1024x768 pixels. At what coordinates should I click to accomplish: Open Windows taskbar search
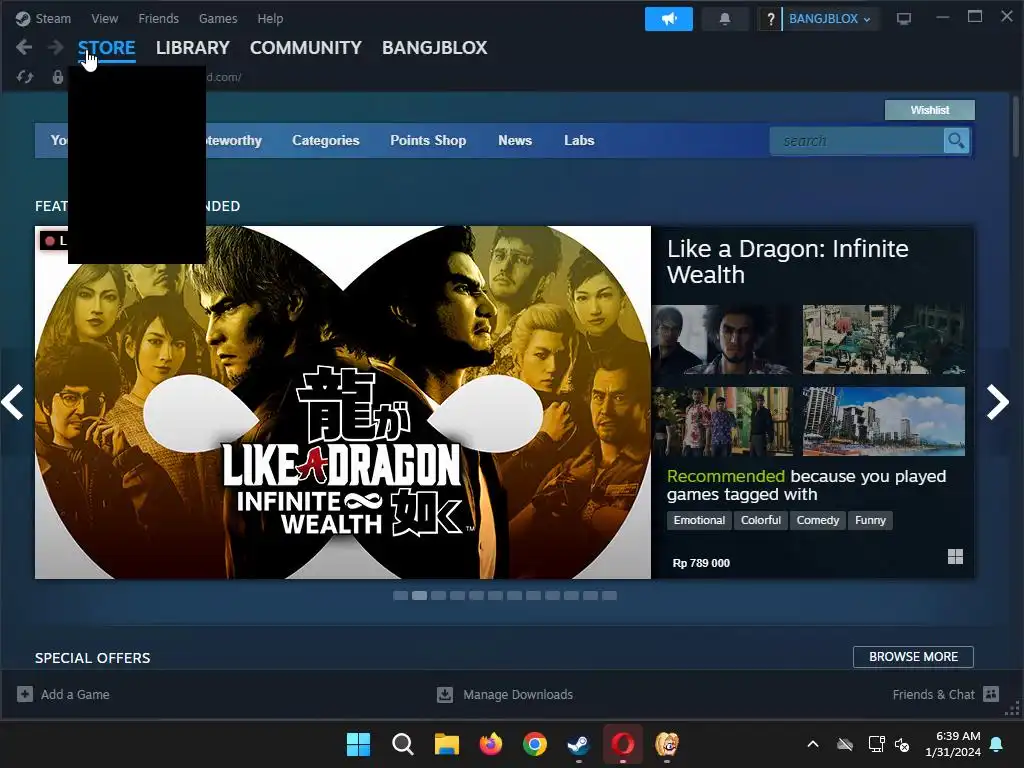tap(402, 744)
